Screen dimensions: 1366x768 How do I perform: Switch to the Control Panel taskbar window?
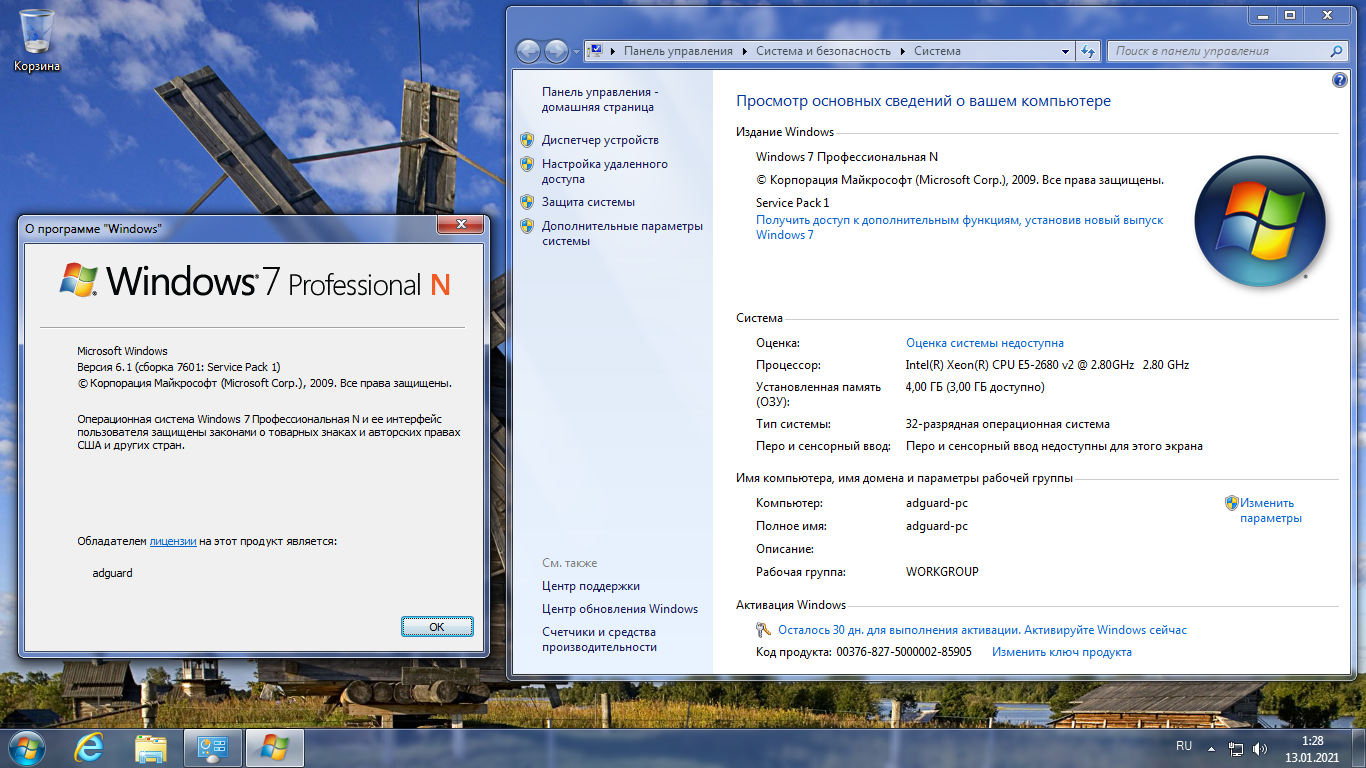click(x=213, y=748)
